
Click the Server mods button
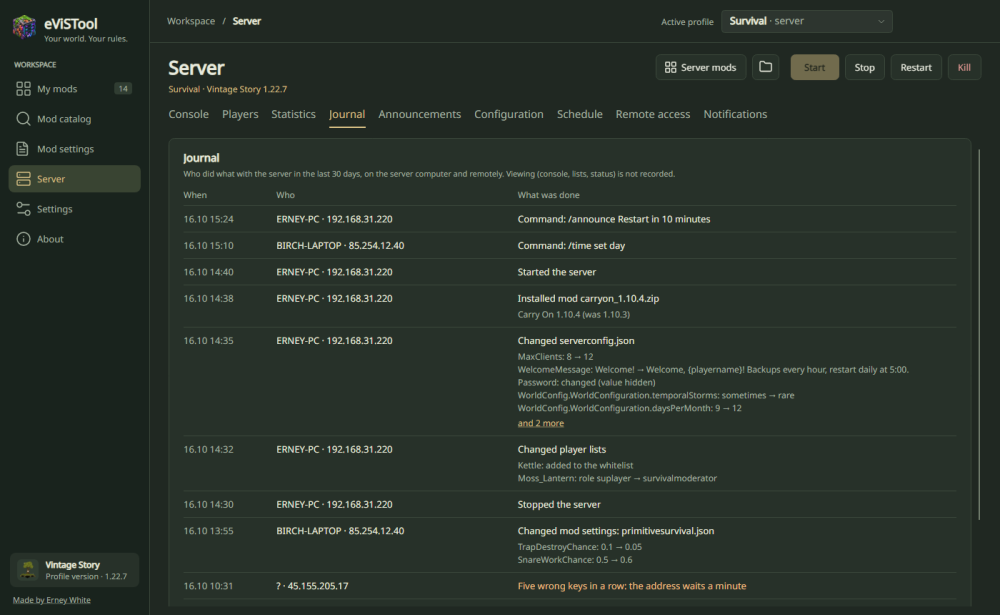click(x=701, y=67)
